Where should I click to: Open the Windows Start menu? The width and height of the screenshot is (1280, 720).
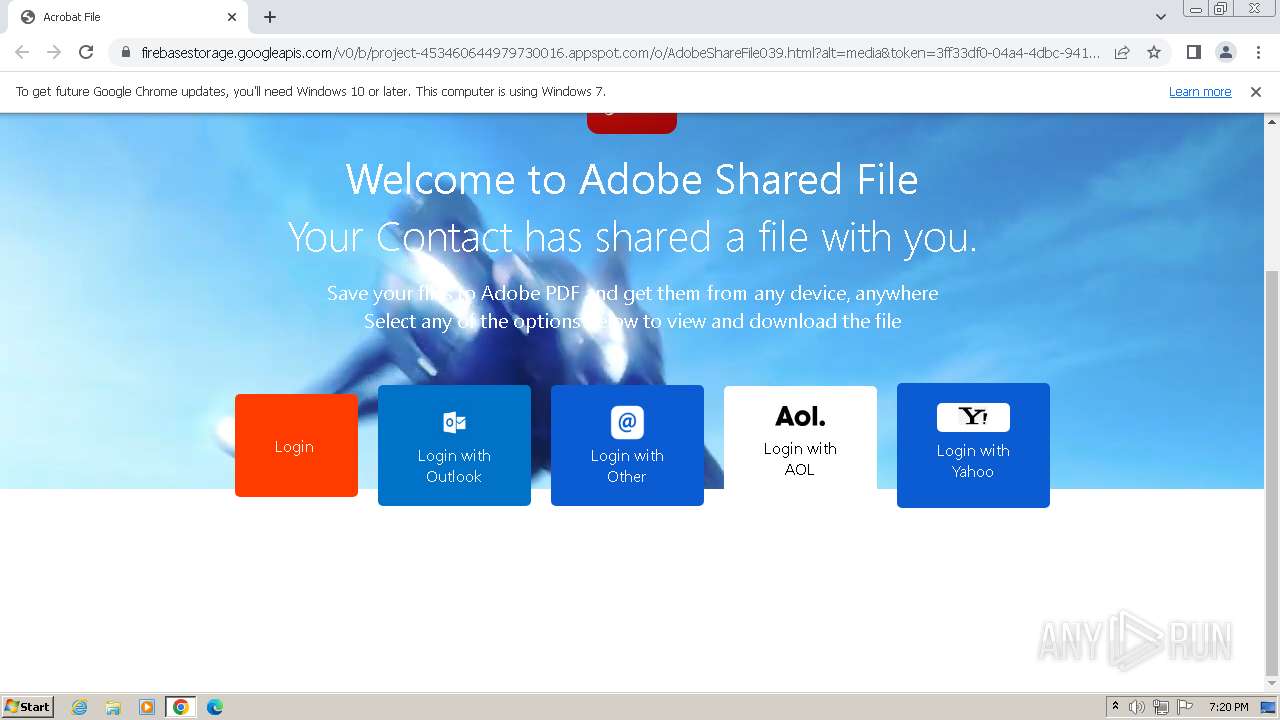point(28,706)
